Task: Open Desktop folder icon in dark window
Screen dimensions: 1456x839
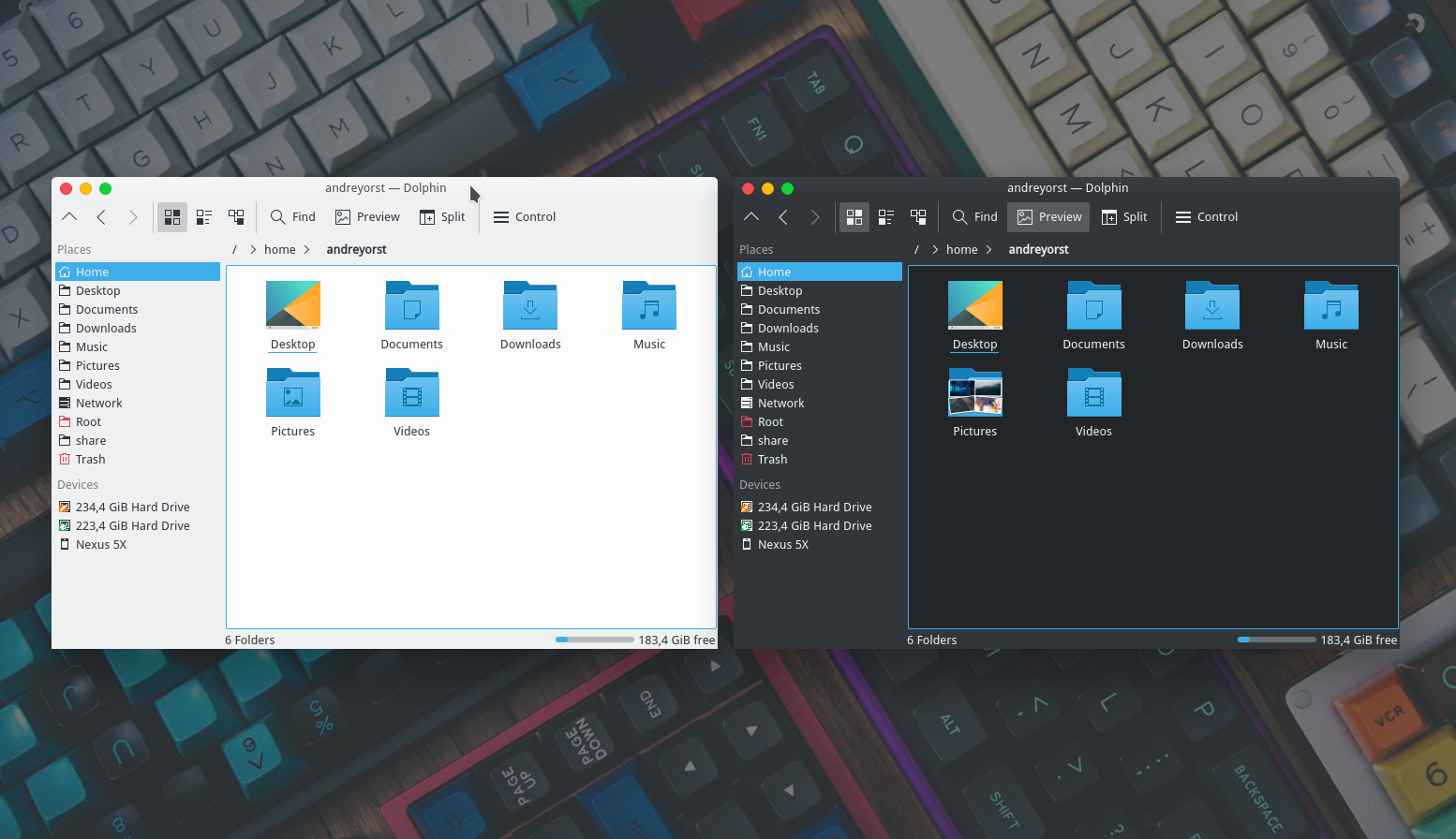Action: pos(975,305)
